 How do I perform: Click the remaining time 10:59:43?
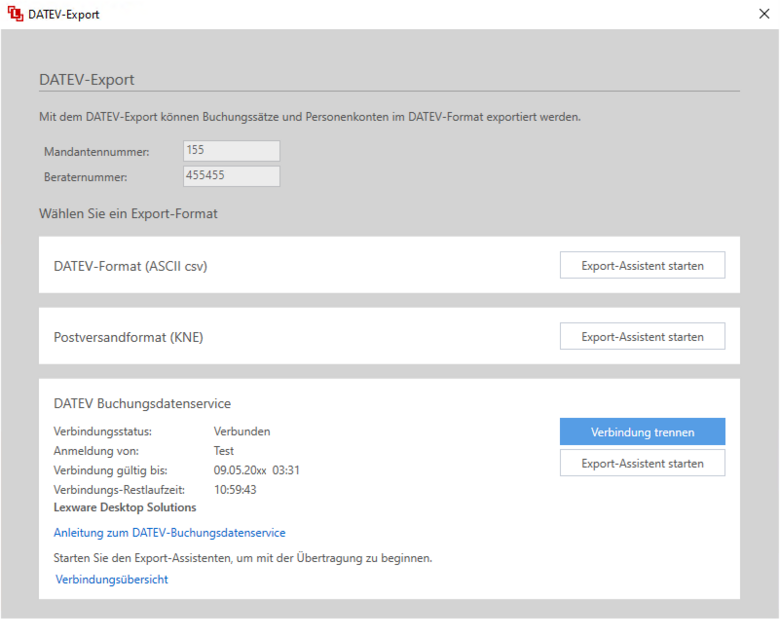tap(235, 490)
